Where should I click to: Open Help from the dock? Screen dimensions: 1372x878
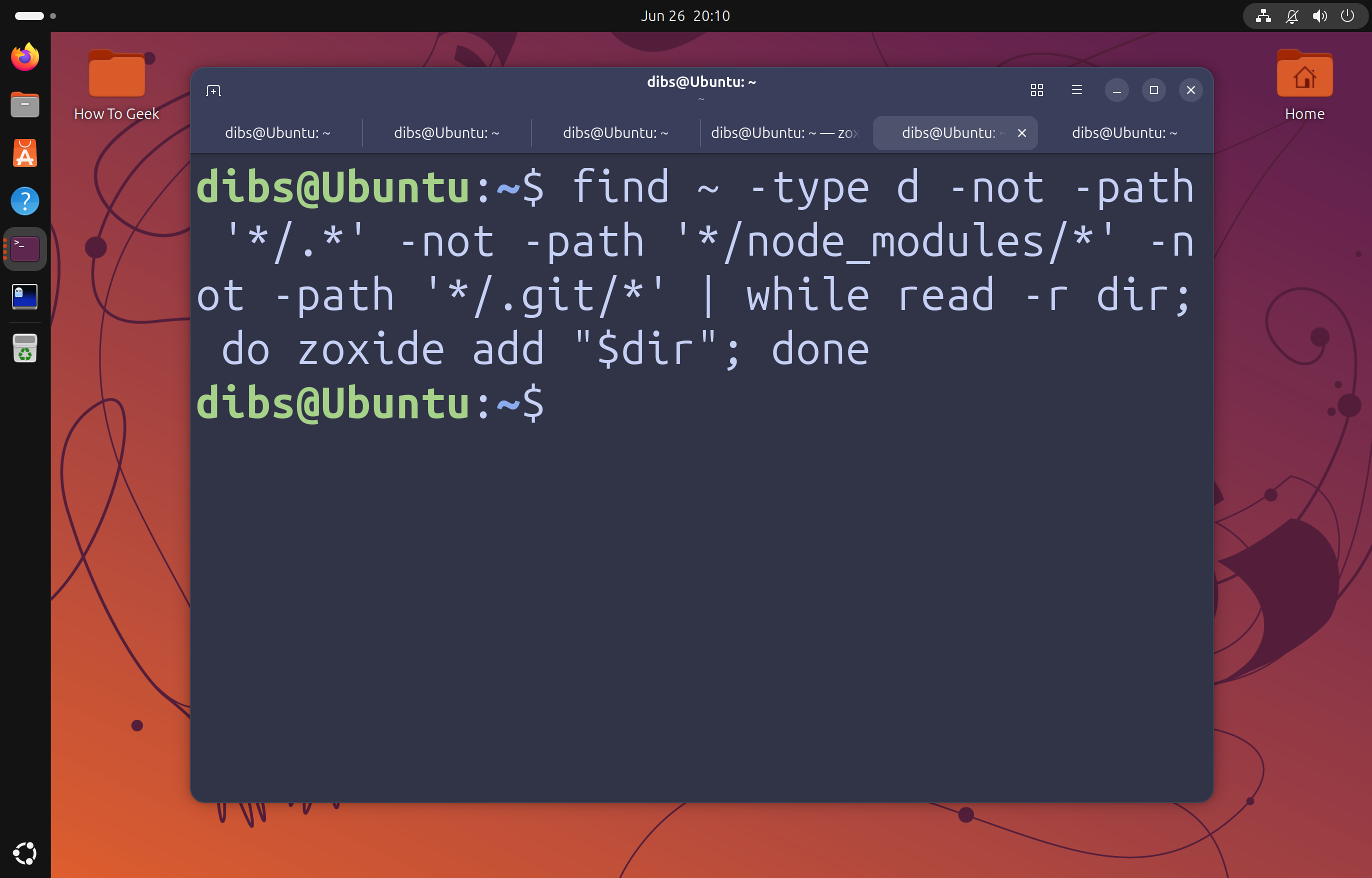pos(25,201)
